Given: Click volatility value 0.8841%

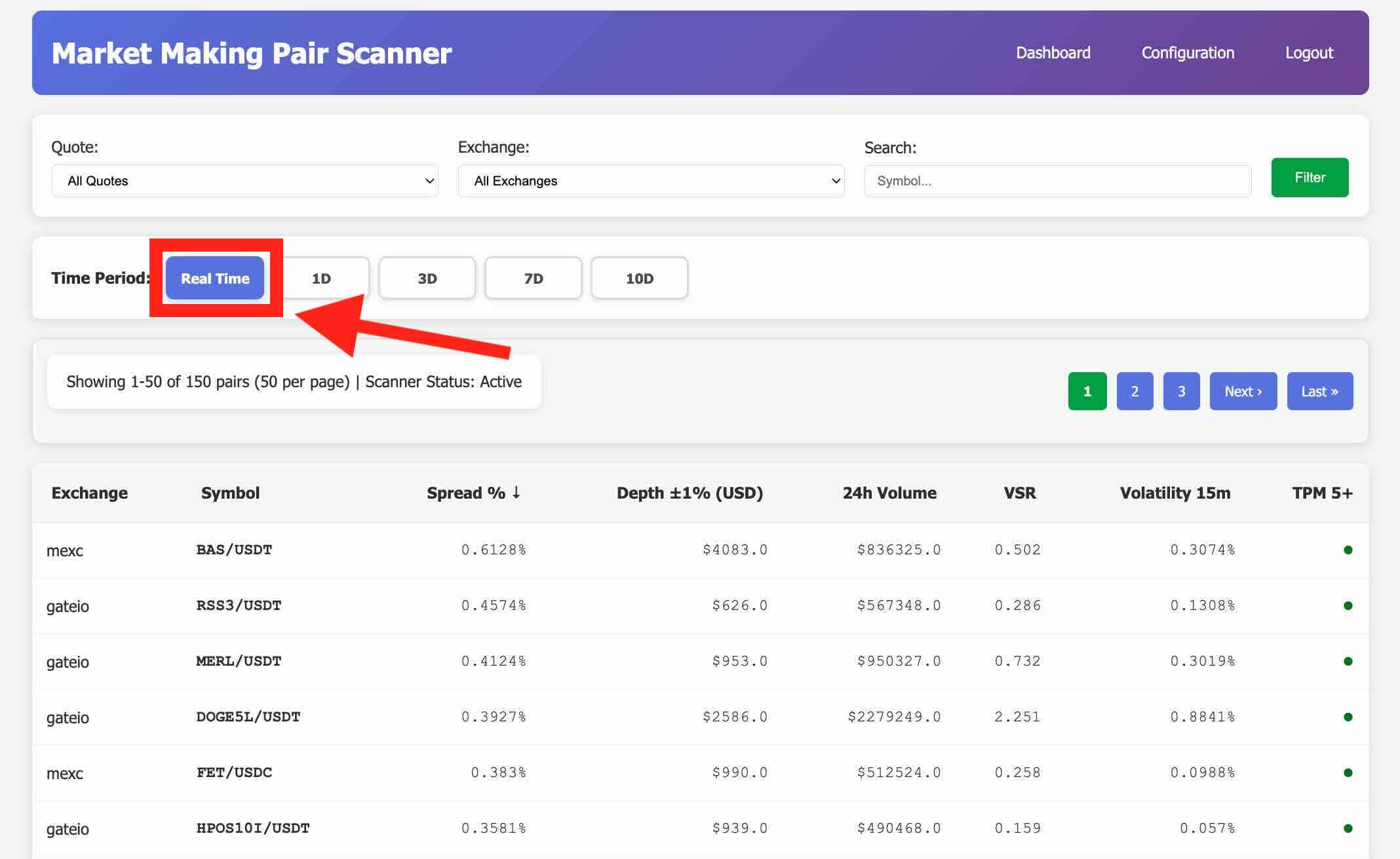Looking at the screenshot, I should pyautogui.click(x=1203, y=717).
